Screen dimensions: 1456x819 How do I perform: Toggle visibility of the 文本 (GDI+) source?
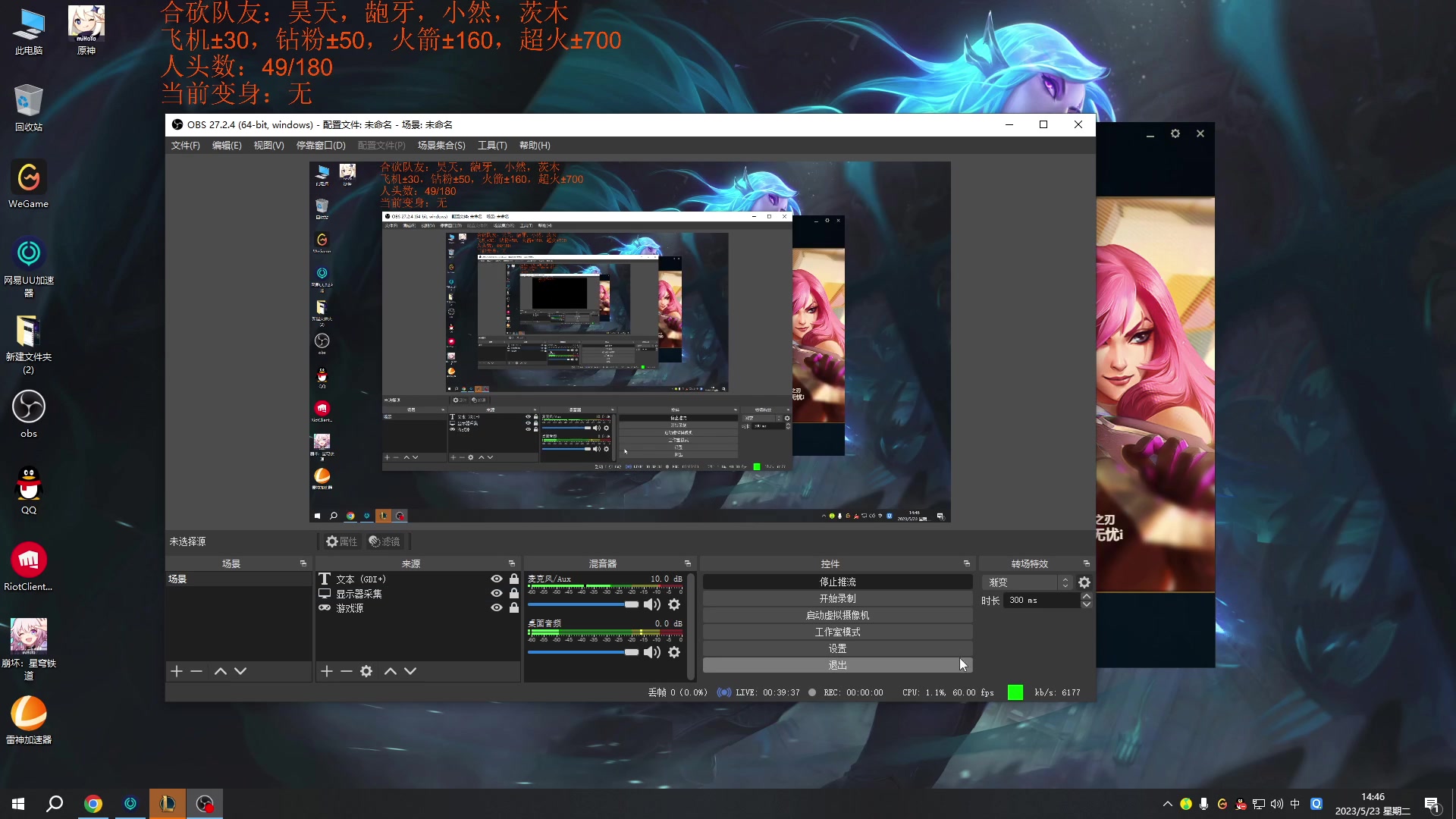tap(497, 579)
